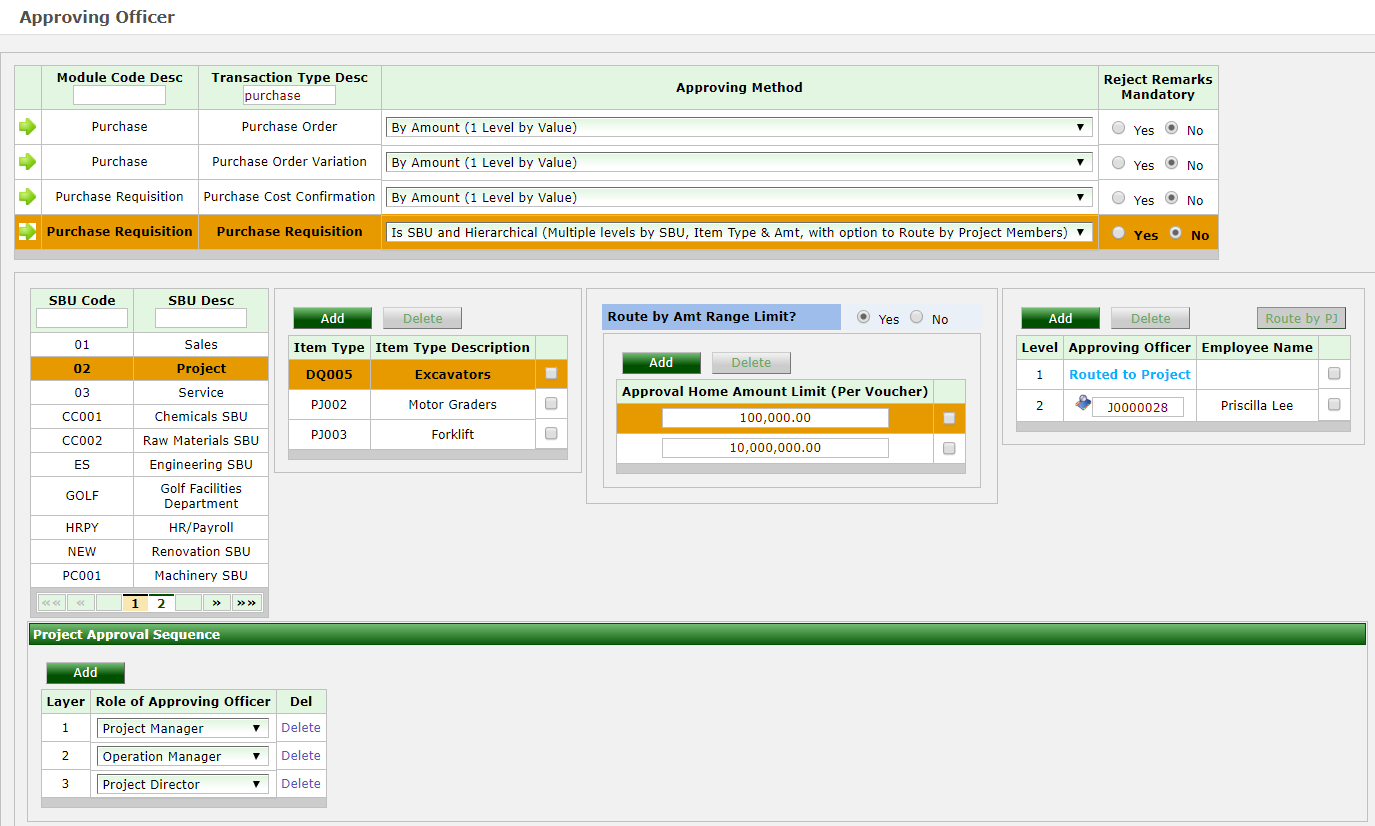This screenshot has height=826, width=1375.
Task: Open the Project Director role dropdown
Action: (182, 783)
